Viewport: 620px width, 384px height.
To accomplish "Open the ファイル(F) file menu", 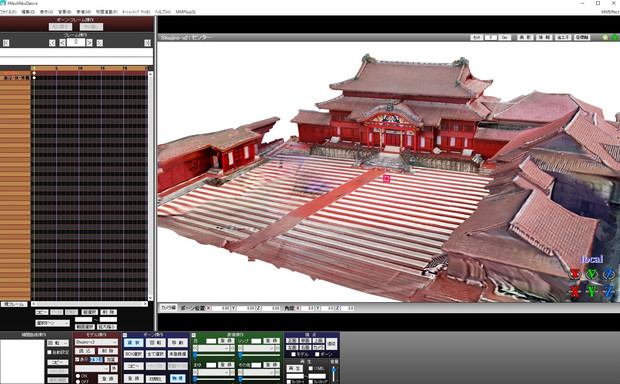I will (x=8, y=12).
